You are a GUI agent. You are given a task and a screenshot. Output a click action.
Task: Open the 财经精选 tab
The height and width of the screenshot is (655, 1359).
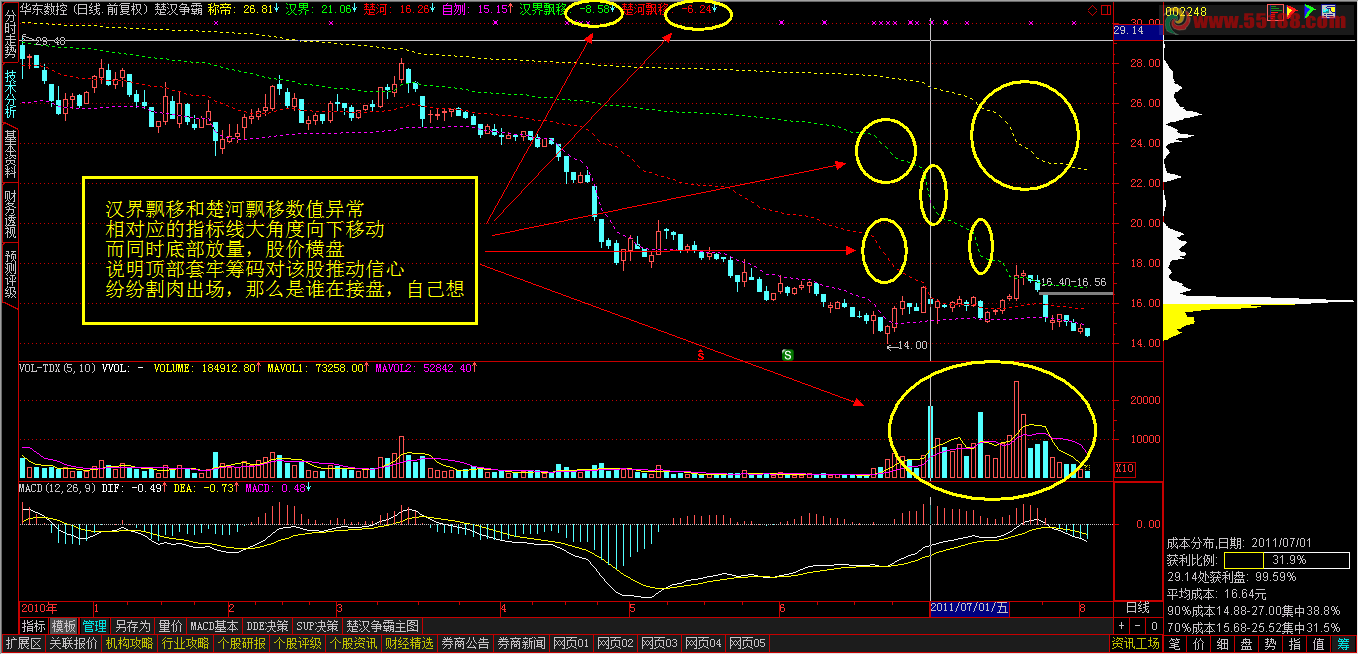(410, 644)
